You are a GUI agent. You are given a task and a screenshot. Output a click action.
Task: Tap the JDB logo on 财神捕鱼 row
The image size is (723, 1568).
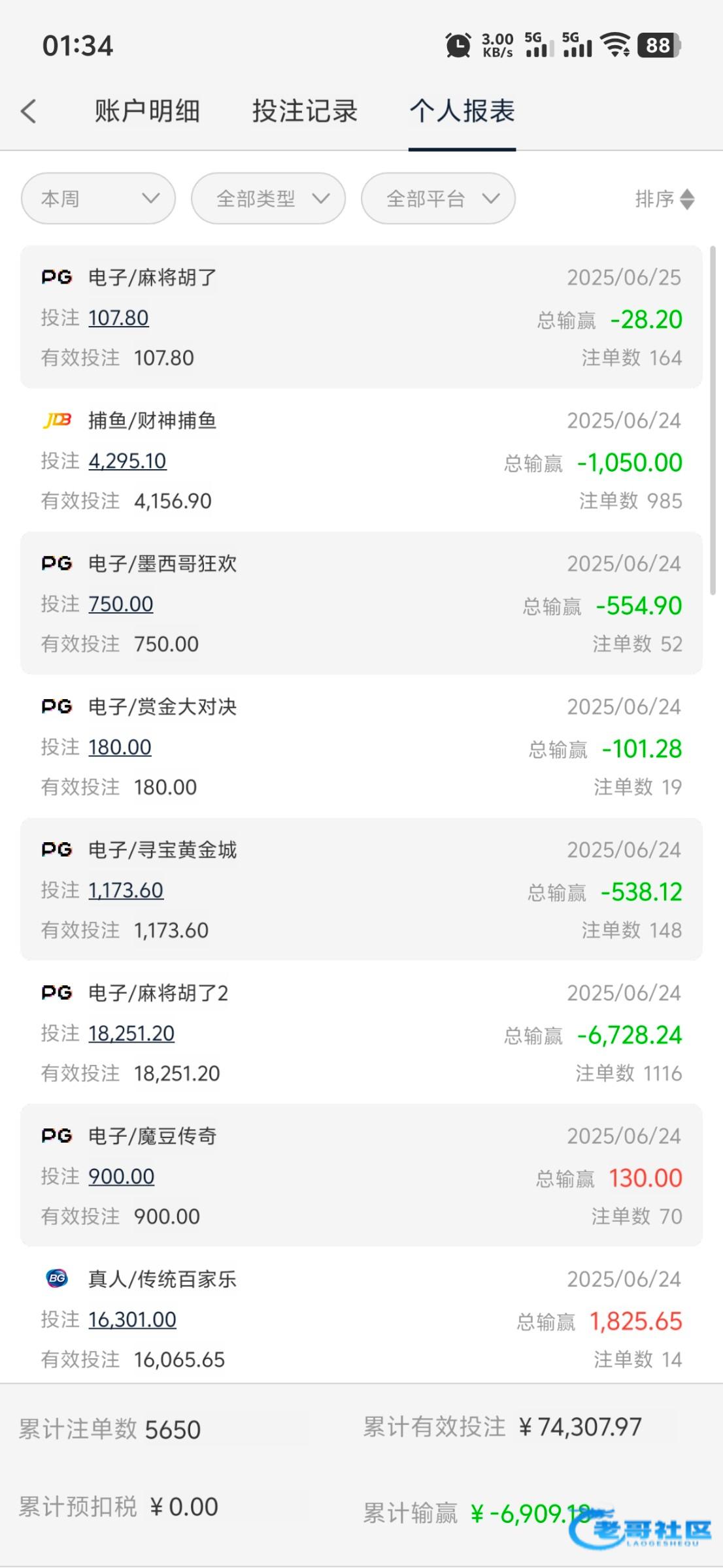click(57, 420)
